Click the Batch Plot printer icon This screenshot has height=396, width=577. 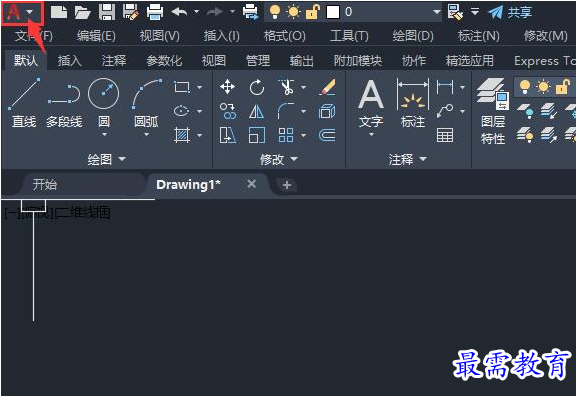coord(251,12)
